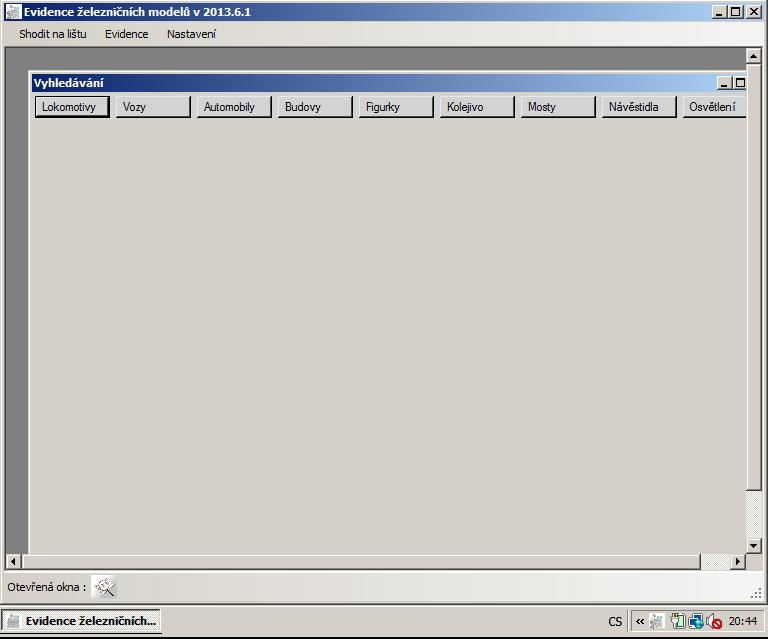768x639 pixels.
Task: Click the application icon in the title bar
Action: click(12, 11)
